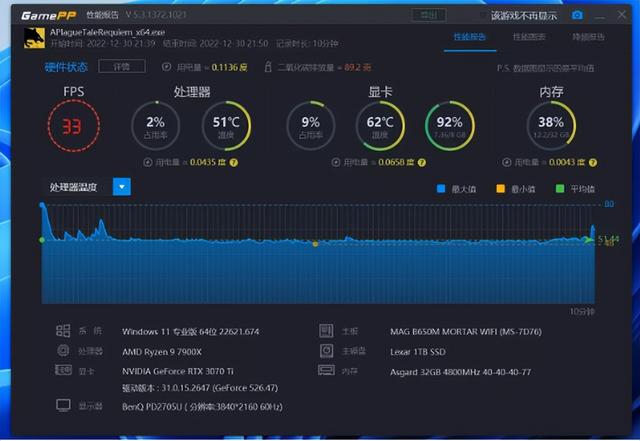Viewport: 640px width, 441px height.
Task: Click the processor temperature gauge showing 51°C
Action: (x=226, y=126)
